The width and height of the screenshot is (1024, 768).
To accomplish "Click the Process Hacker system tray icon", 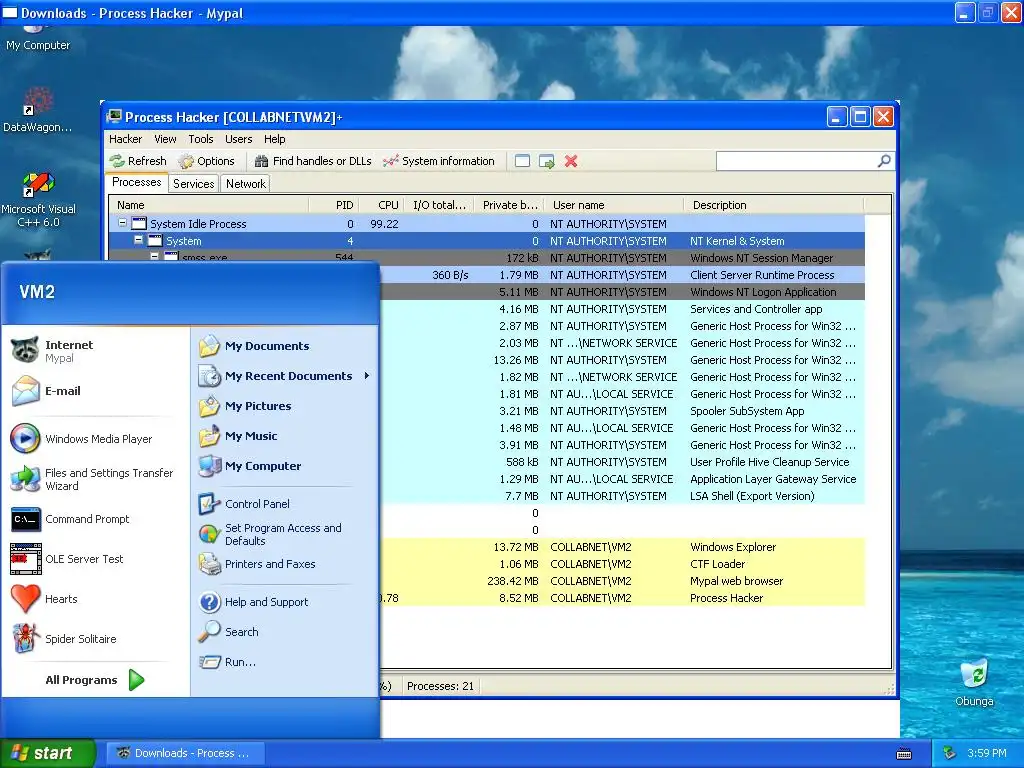I will [950, 753].
